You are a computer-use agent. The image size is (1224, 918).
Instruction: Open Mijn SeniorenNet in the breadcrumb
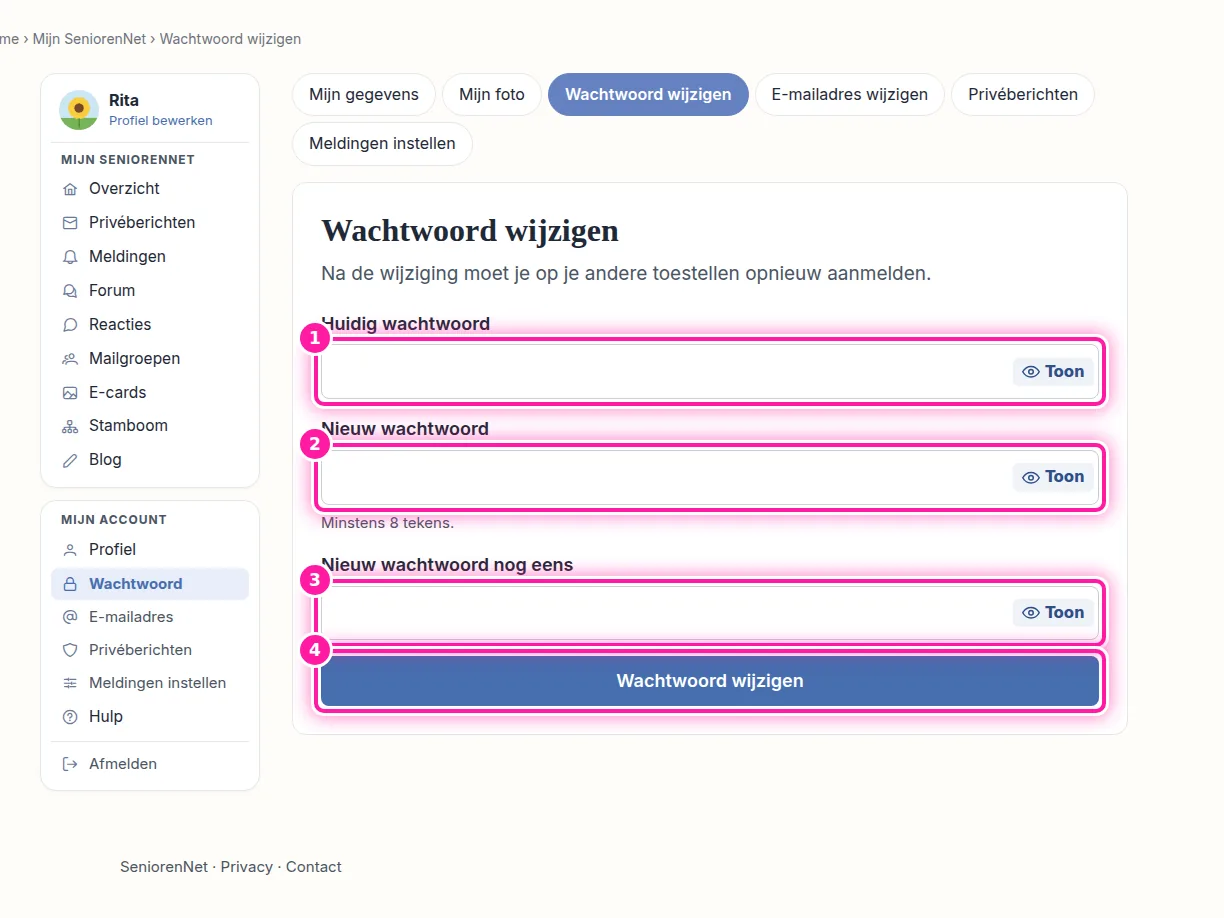(89, 39)
